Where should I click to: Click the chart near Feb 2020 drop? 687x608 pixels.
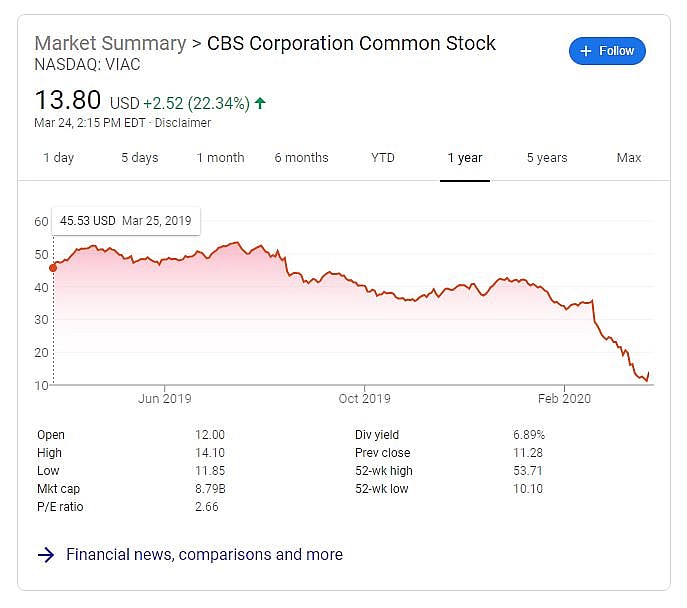tap(596, 318)
